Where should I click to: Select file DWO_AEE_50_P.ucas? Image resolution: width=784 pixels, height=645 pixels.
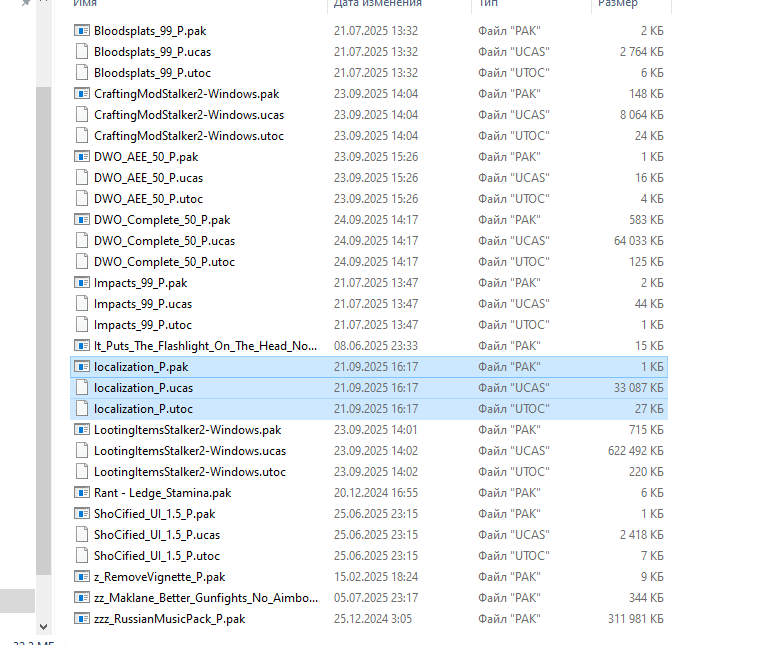(x=369, y=178)
